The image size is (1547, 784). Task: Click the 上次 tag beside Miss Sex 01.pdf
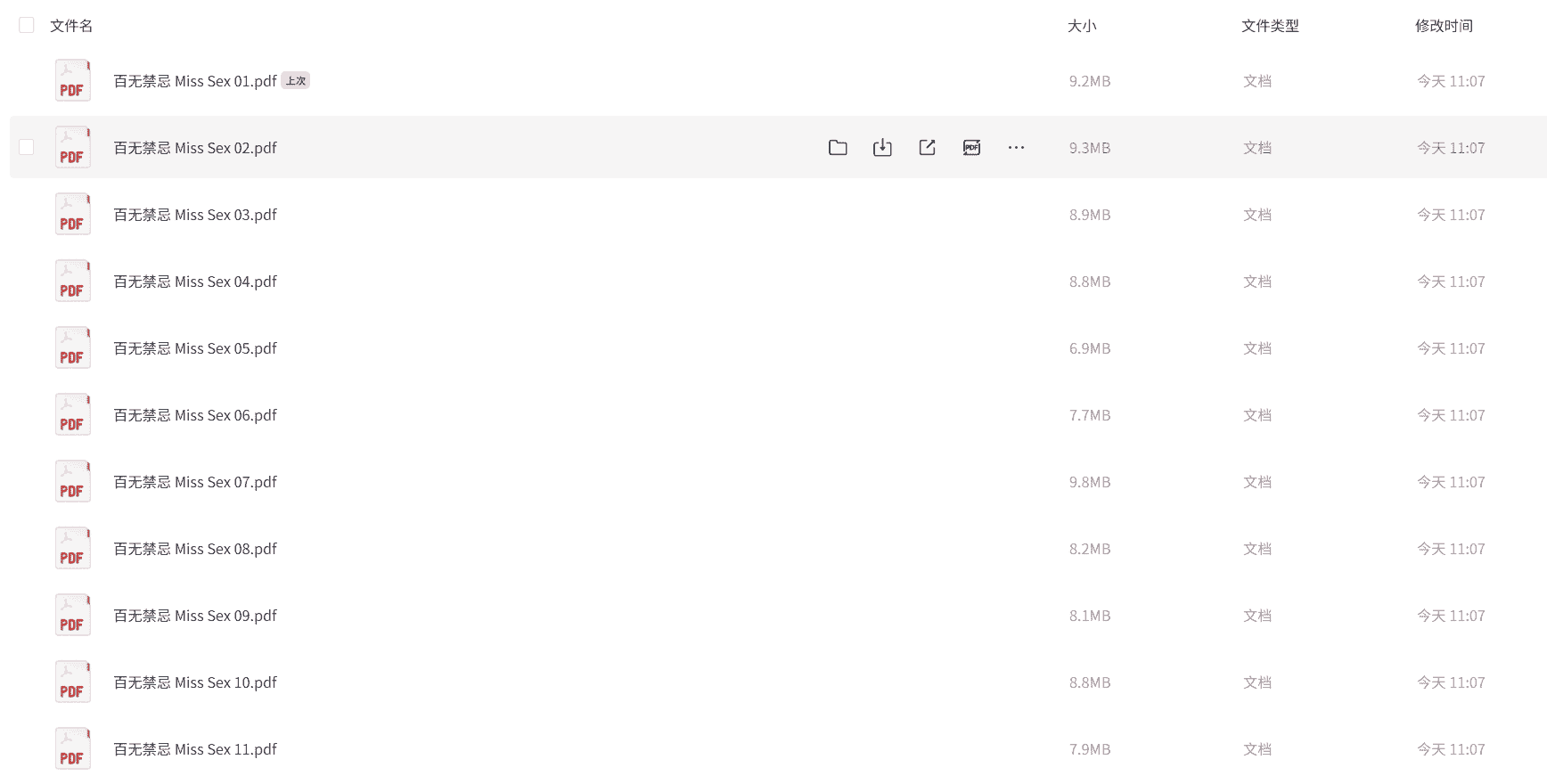pyautogui.click(x=296, y=81)
